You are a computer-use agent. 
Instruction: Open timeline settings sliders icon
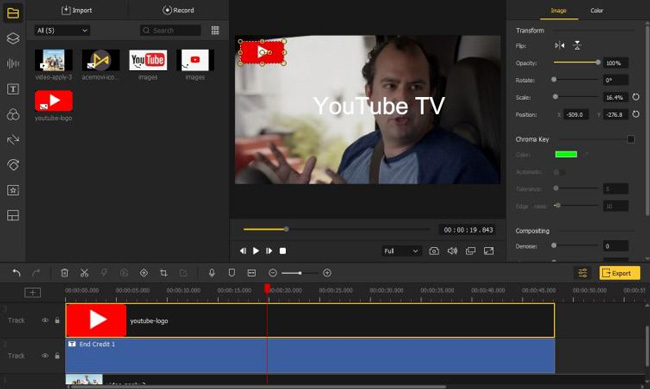click(583, 273)
